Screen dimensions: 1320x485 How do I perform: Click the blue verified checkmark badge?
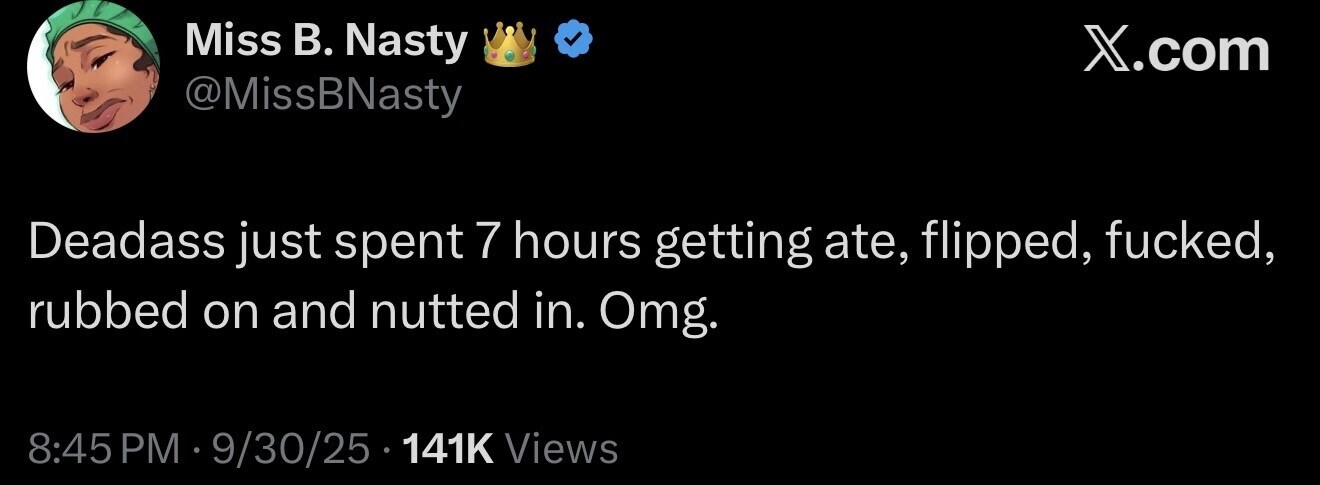(x=573, y=42)
